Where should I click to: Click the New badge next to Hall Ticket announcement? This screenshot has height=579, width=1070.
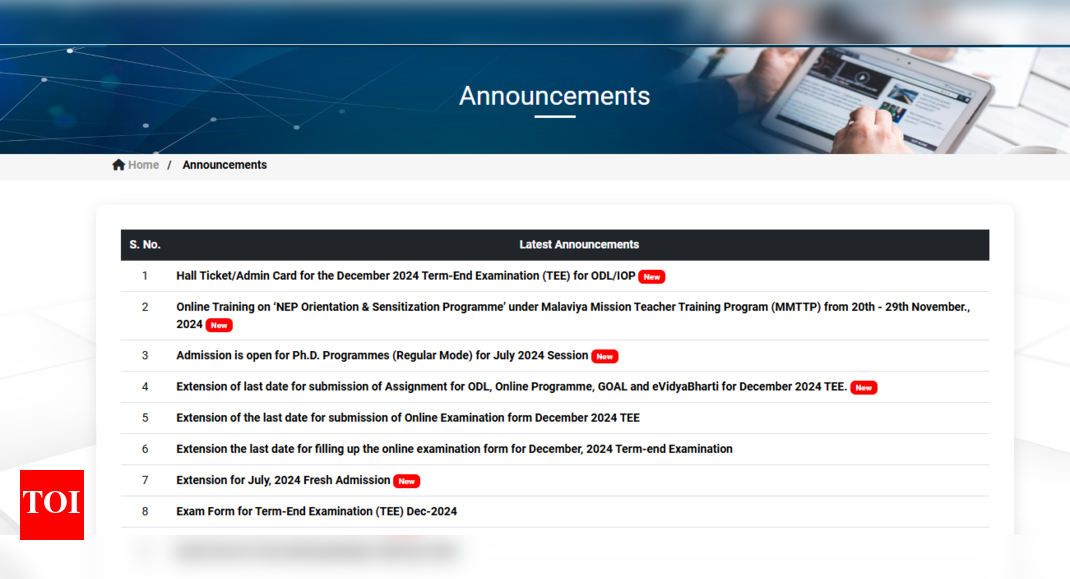click(x=652, y=277)
